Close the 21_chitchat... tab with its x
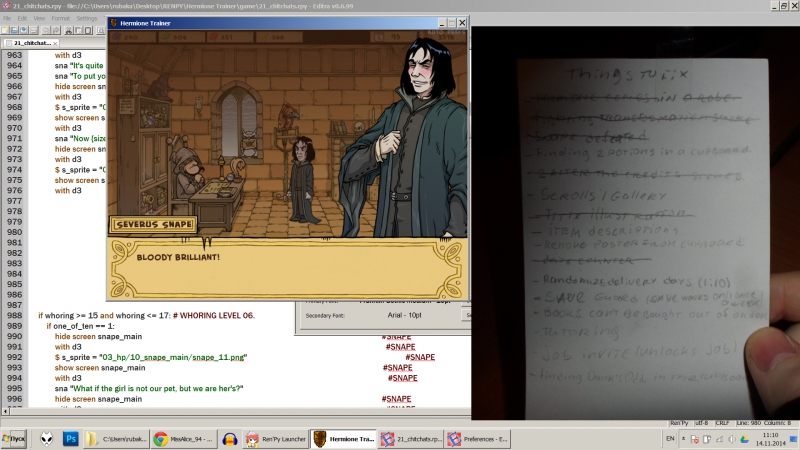The image size is (800, 450). point(55,44)
